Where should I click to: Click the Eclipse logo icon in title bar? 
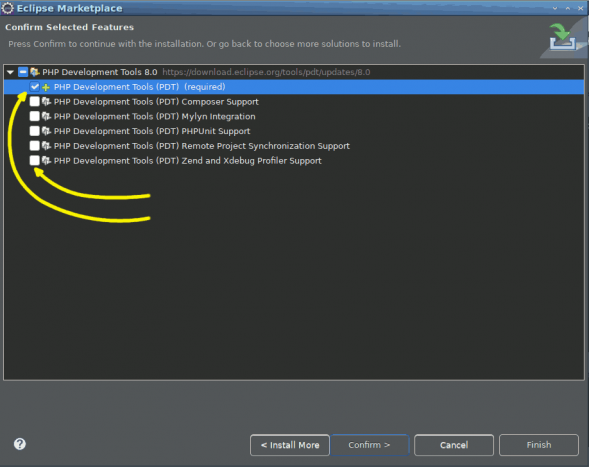(x=8, y=8)
